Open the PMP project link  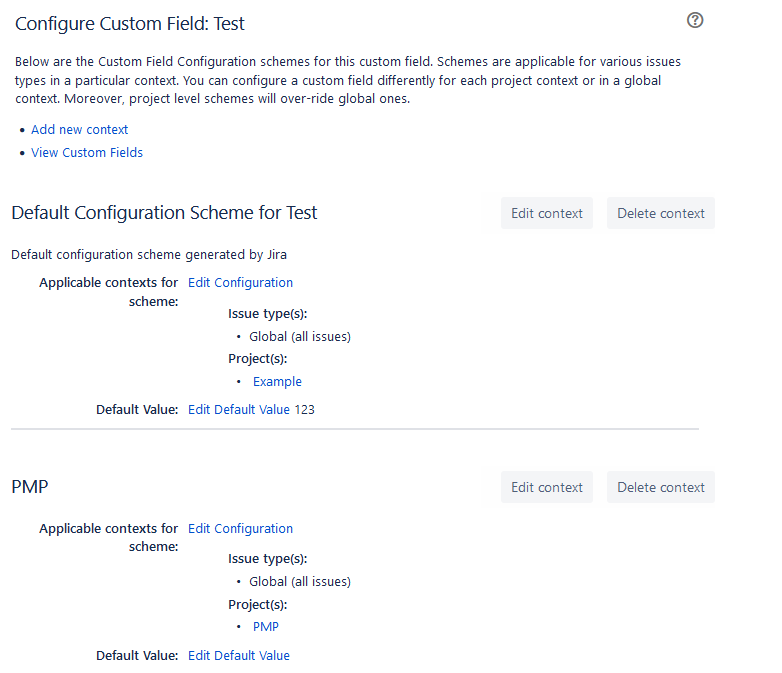pyautogui.click(x=266, y=627)
